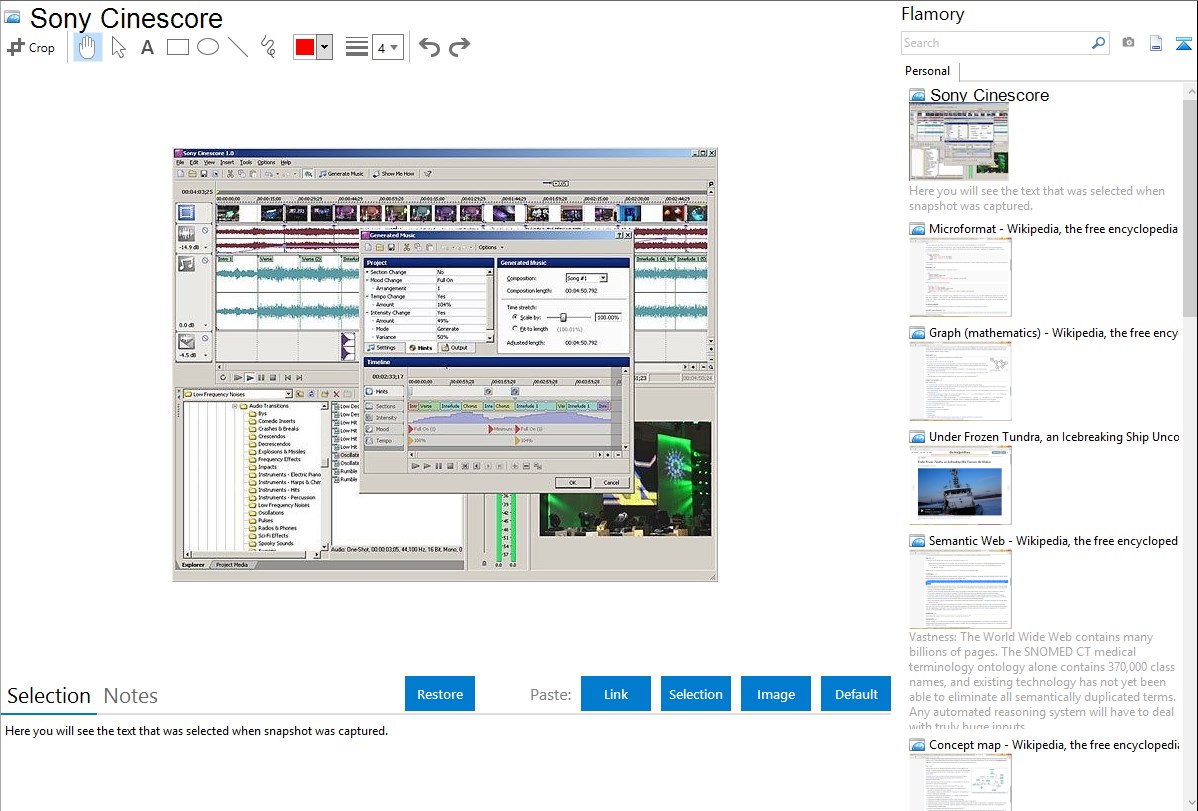The image size is (1198, 811).
Task: Switch to the Personal tab
Action: tap(928, 70)
